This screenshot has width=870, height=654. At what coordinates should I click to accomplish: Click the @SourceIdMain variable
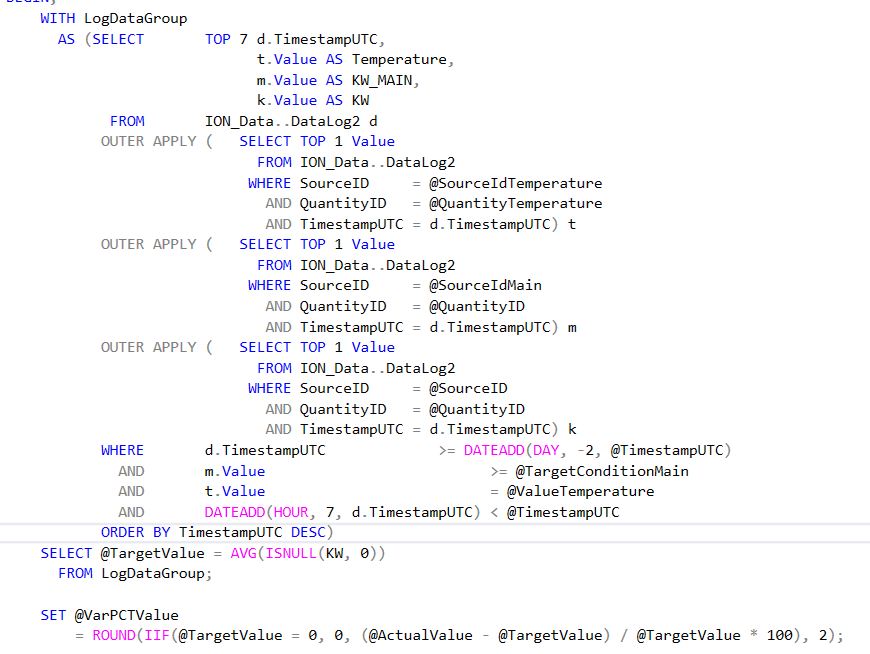click(x=485, y=285)
